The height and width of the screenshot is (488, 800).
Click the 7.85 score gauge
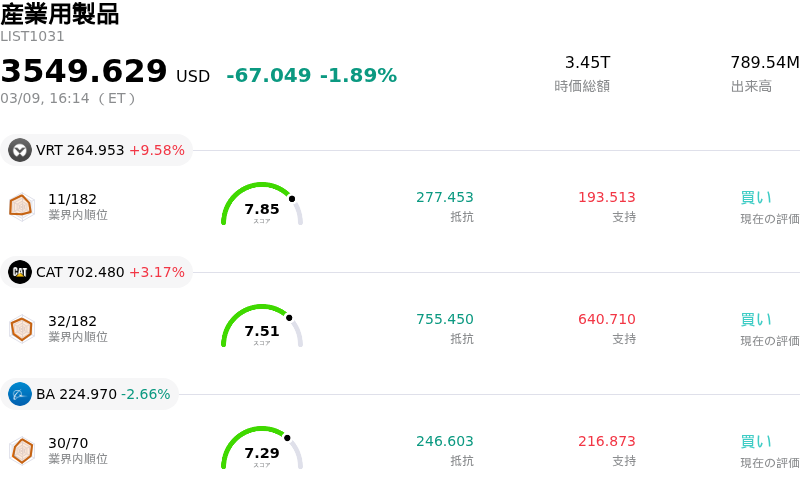[262, 205]
